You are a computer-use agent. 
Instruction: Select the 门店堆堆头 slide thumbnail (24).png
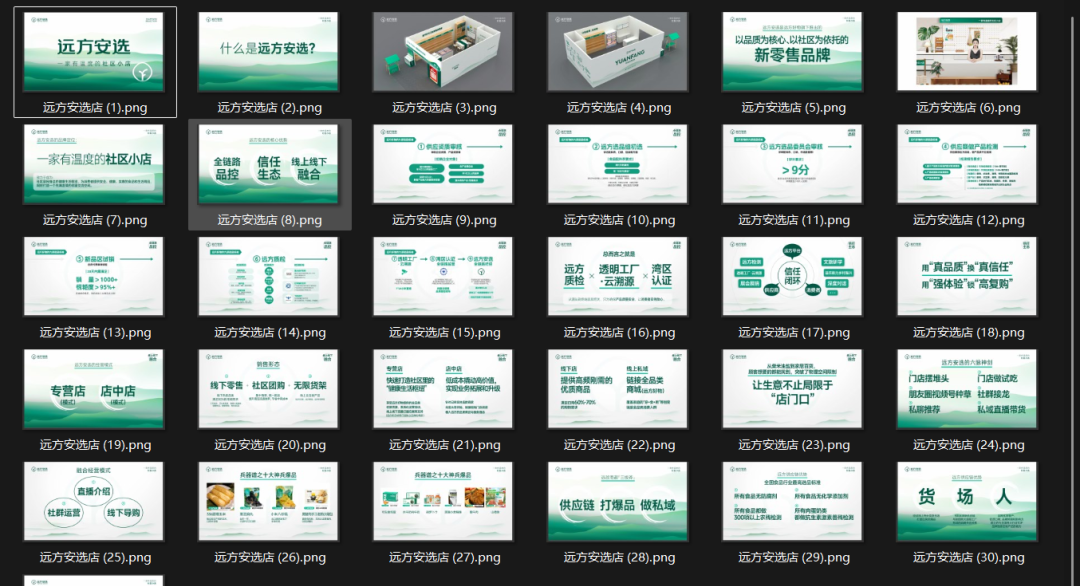(x=967, y=389)
